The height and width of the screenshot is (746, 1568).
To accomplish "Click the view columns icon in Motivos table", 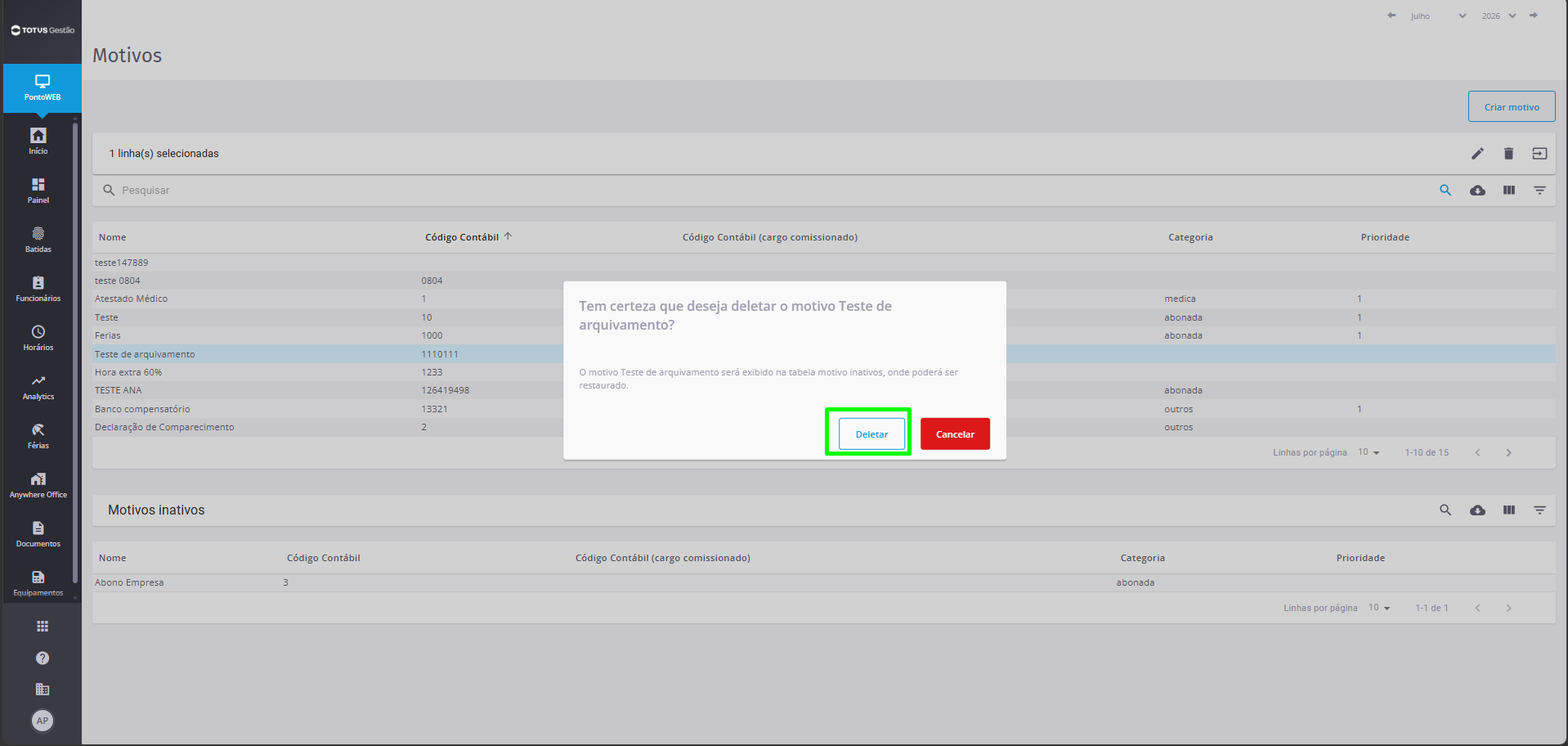I will click(1508, 191).
